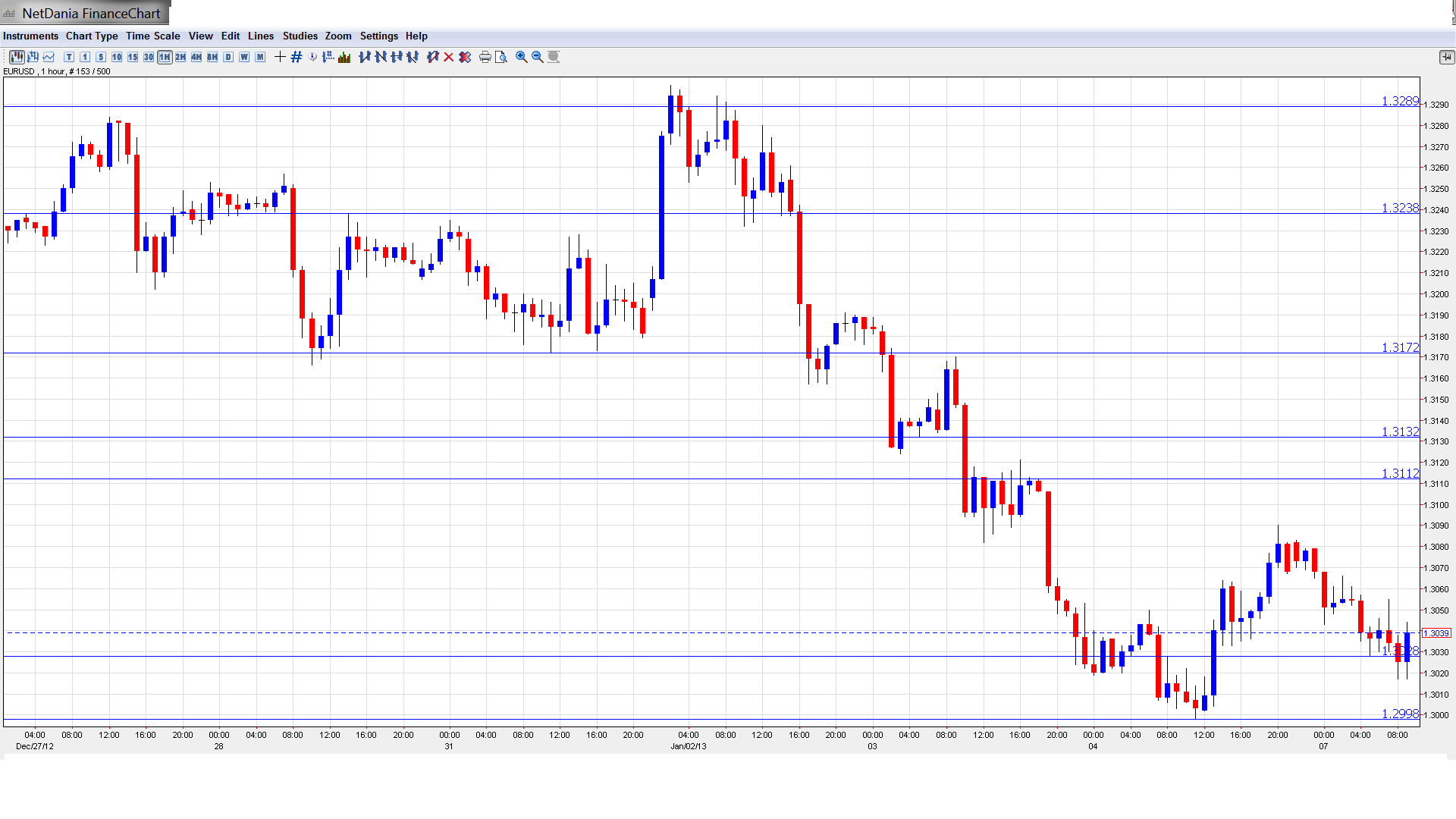This screenshot has height=819, width=1456.
Task: Click the Help menu item
Action: (x=416, y=36)
